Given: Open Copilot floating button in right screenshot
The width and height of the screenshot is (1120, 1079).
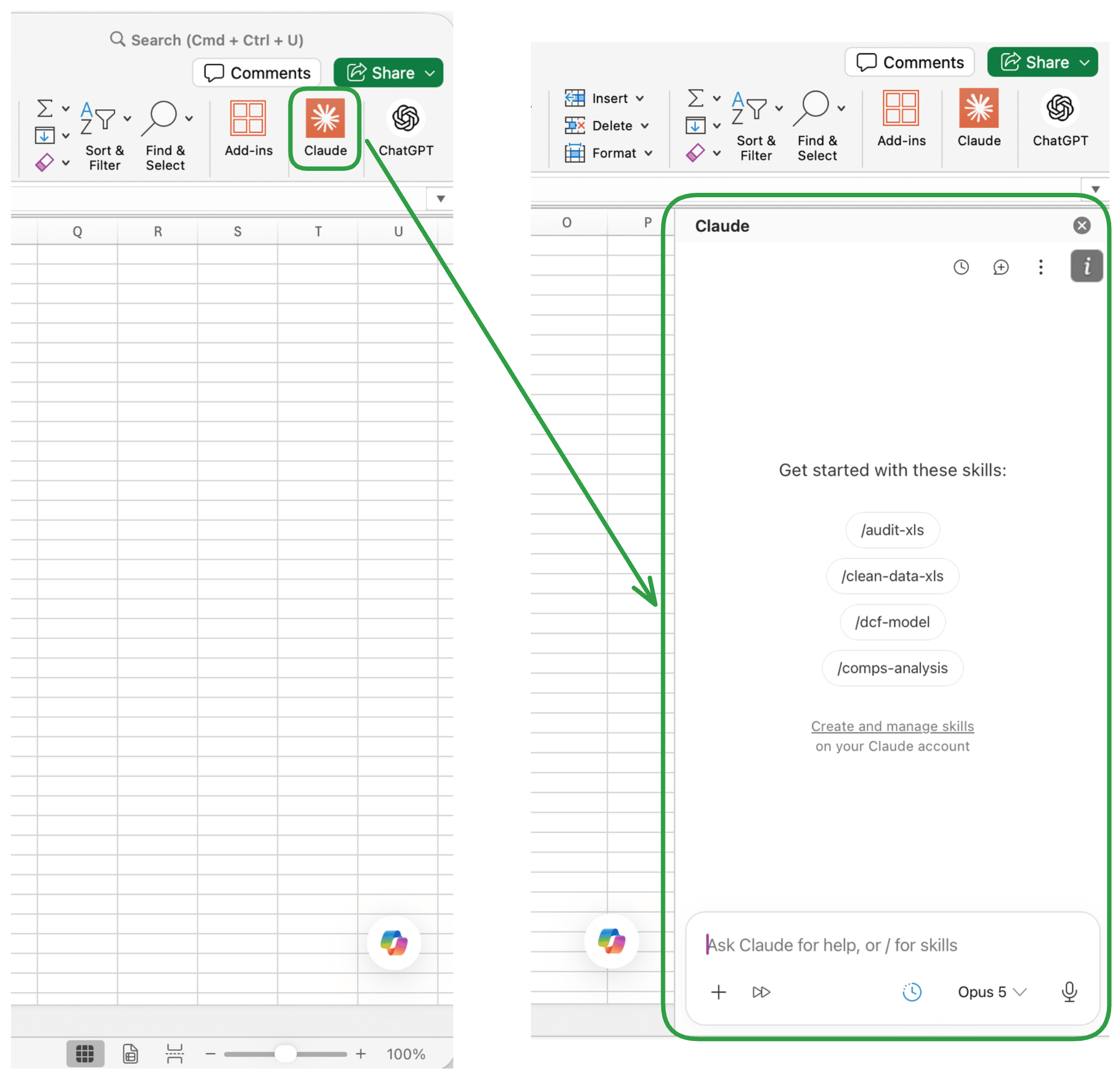Looking at the screenshot, I should pos(611,941).
